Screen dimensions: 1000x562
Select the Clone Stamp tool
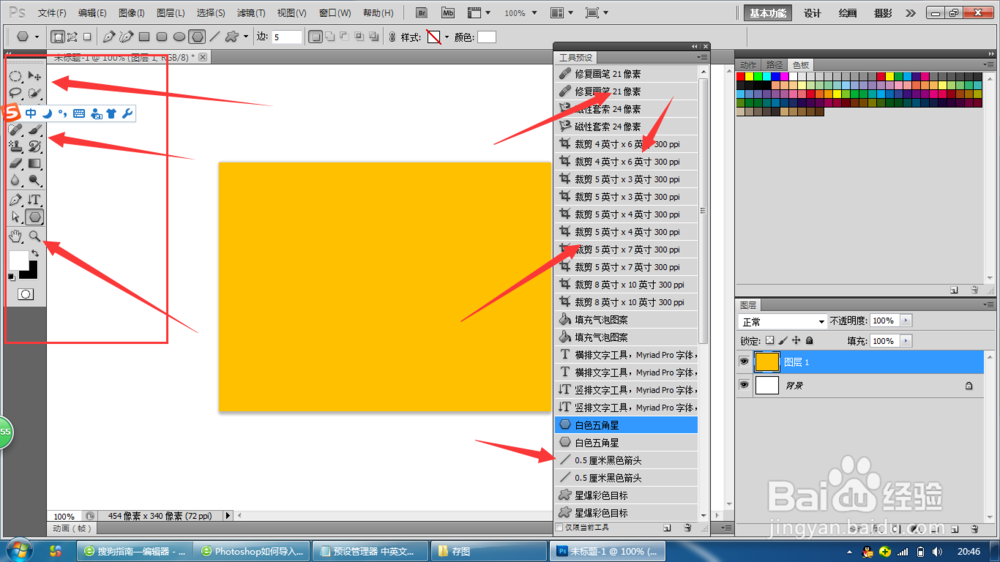(15, 146)
